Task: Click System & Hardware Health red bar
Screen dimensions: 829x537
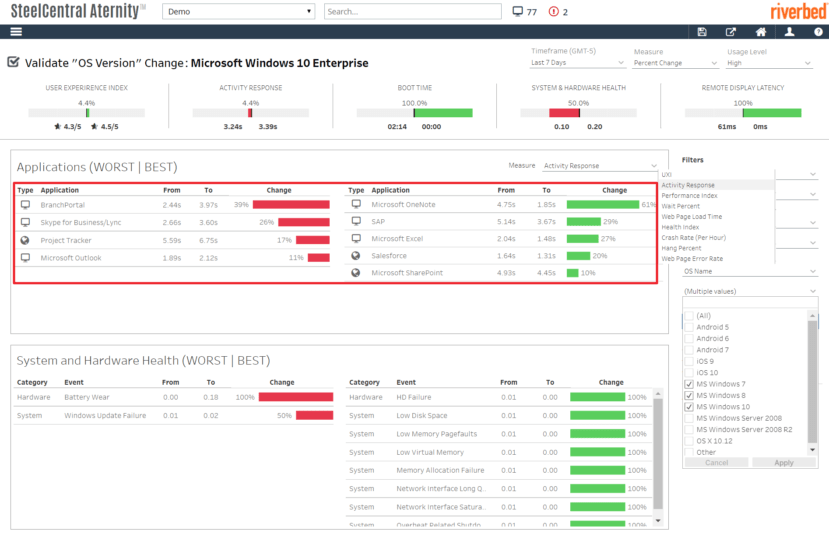Action: click(564, 113)
